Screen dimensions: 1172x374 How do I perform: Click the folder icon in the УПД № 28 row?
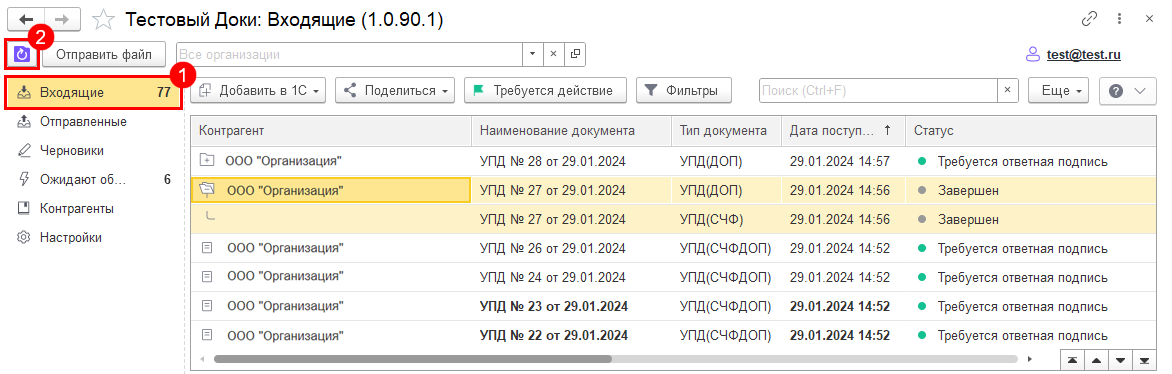[x=207, y=161]
